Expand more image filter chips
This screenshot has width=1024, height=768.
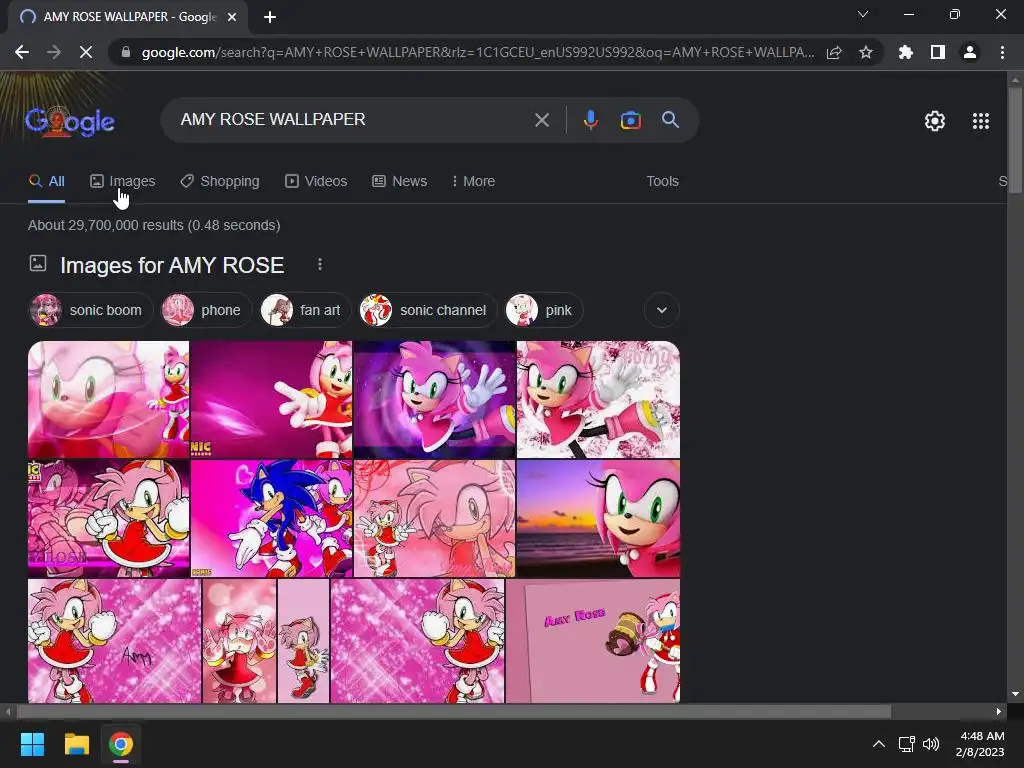tap(662, 310)
